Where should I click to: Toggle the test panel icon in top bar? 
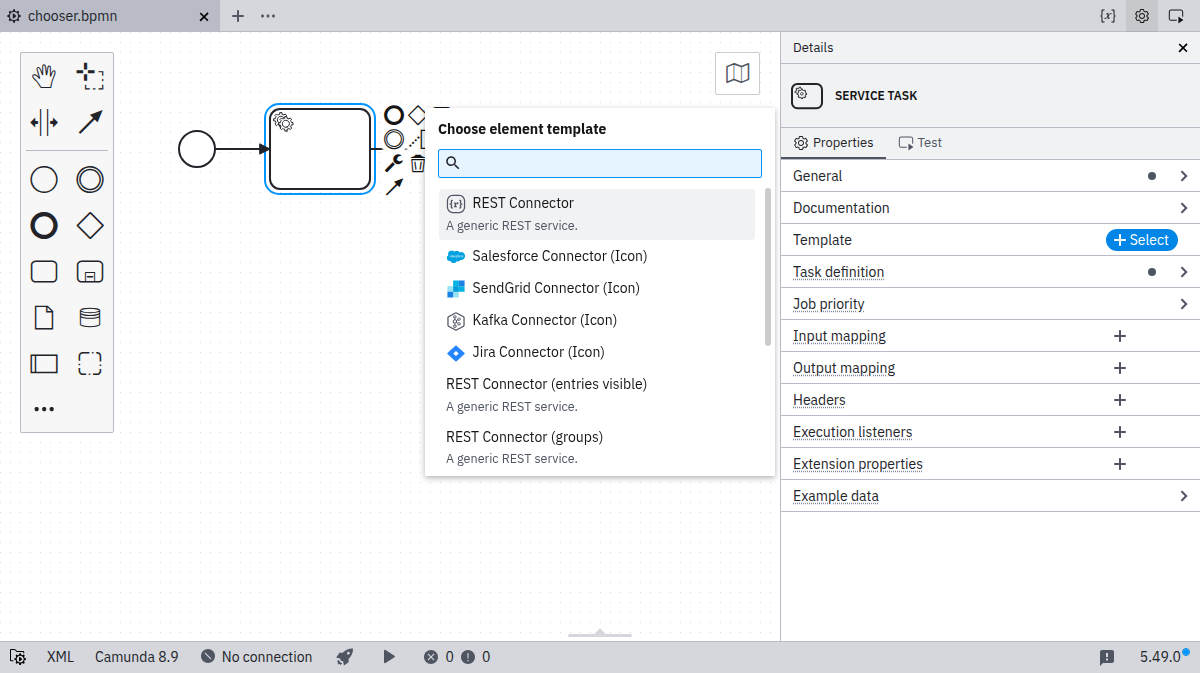click(x=1176, y=16)
